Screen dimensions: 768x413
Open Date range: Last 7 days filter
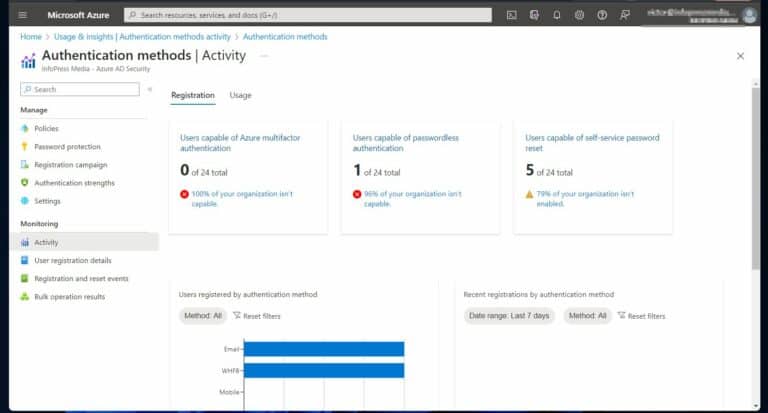[x=509, y=316]
